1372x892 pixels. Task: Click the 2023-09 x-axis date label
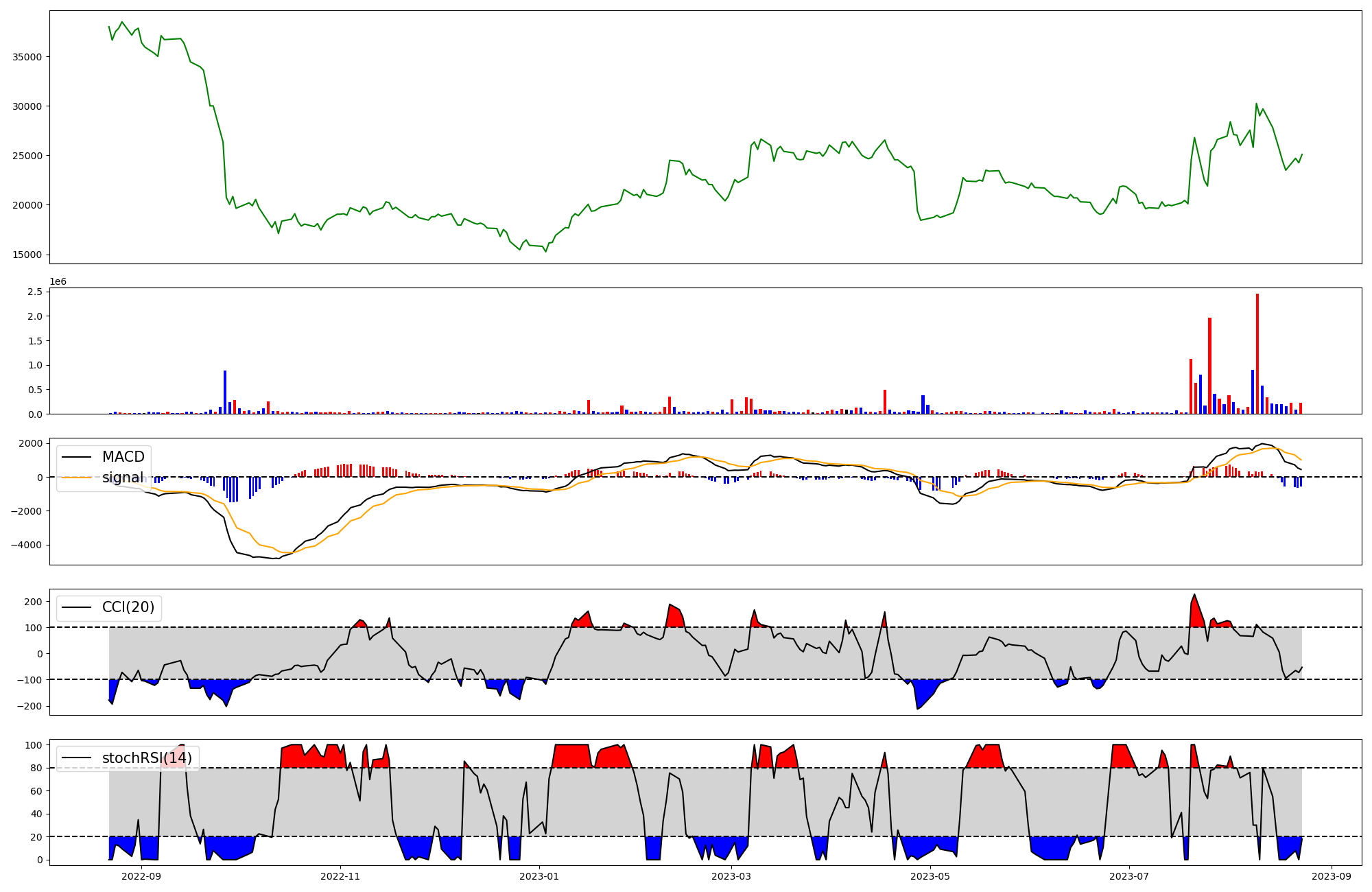[1332, 876]
